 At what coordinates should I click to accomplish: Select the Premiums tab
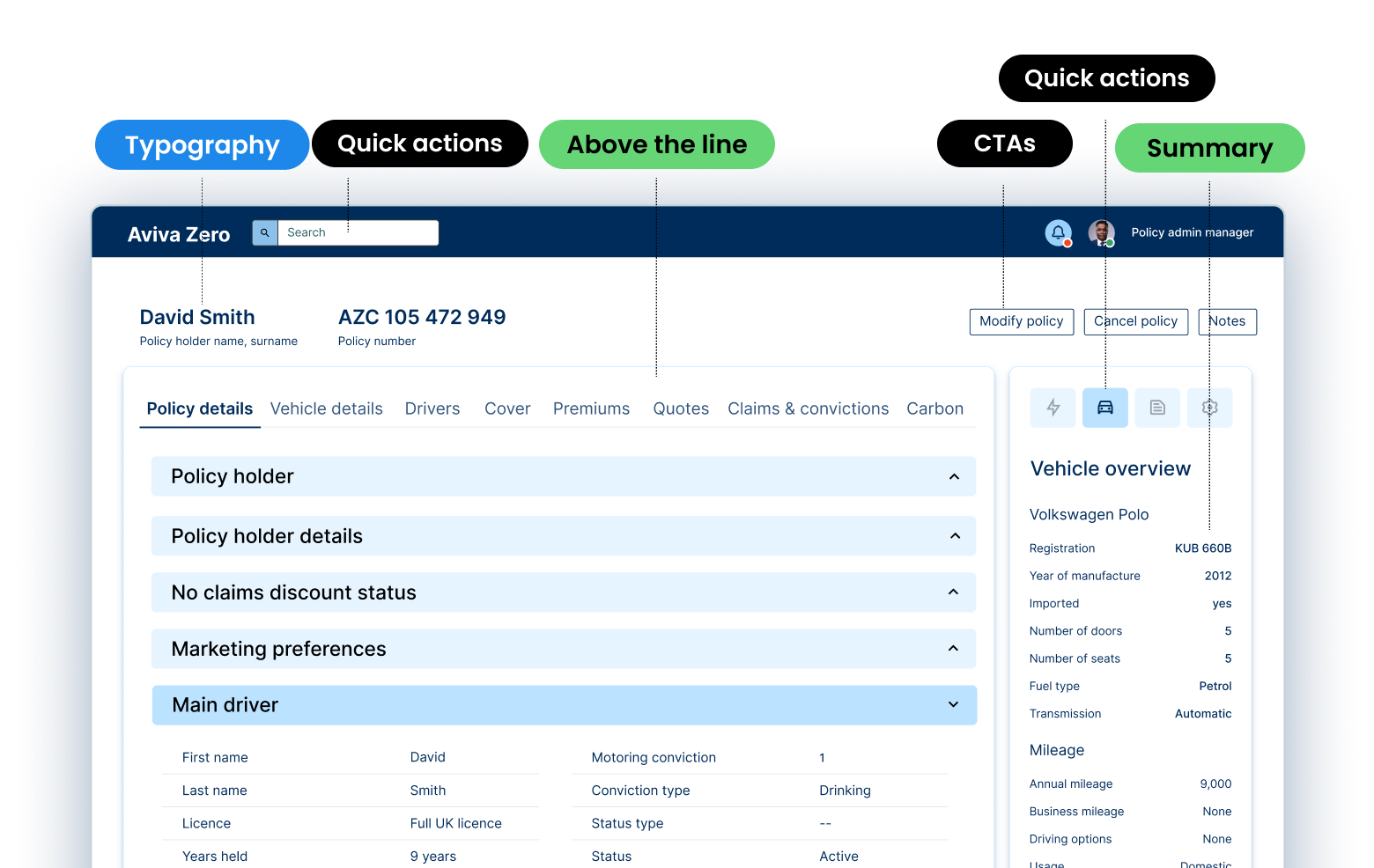(591, 408)
